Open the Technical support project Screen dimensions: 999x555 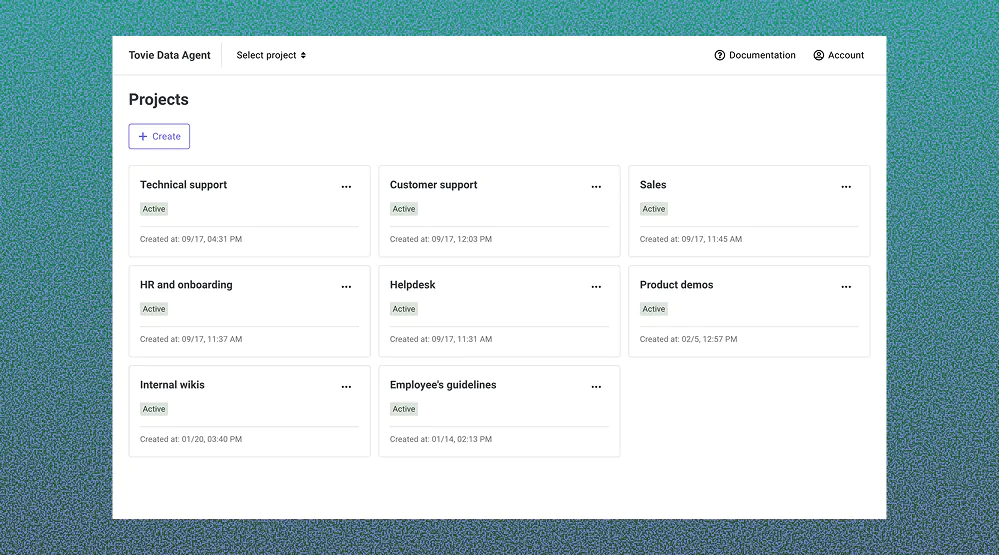click(184, 185)
